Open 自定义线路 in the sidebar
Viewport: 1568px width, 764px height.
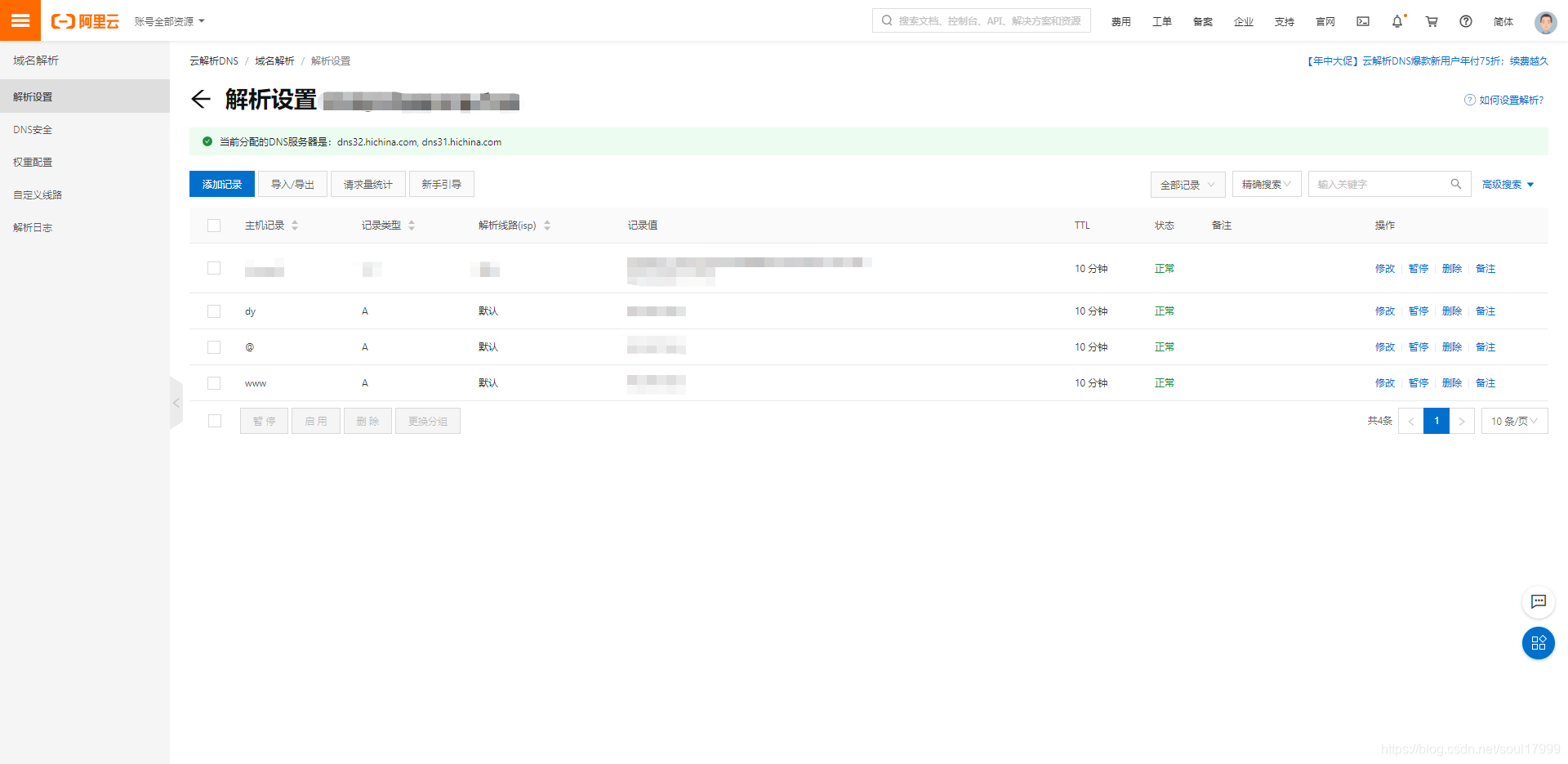pos(38,195)
